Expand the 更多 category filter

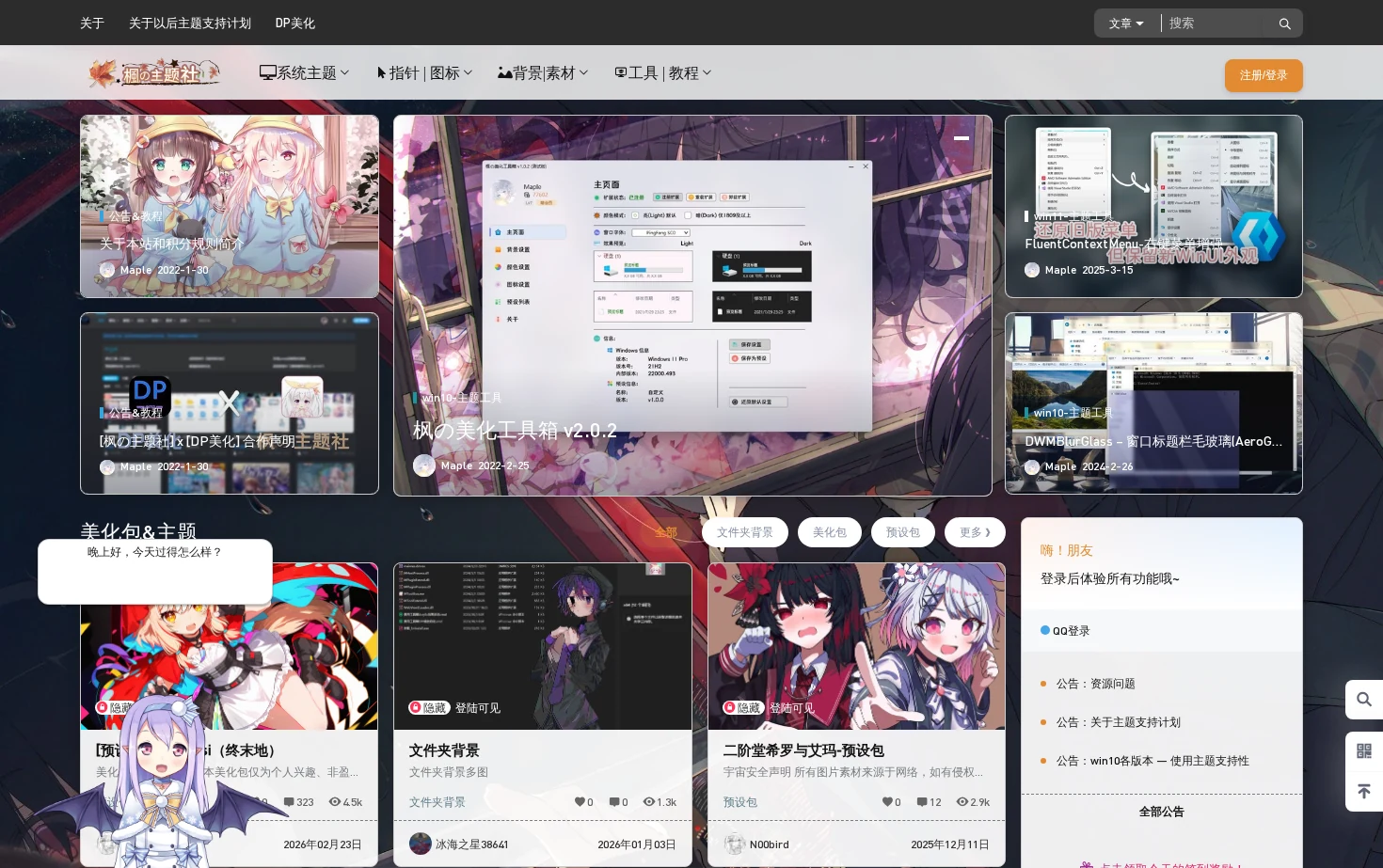[x=975, y=532]
